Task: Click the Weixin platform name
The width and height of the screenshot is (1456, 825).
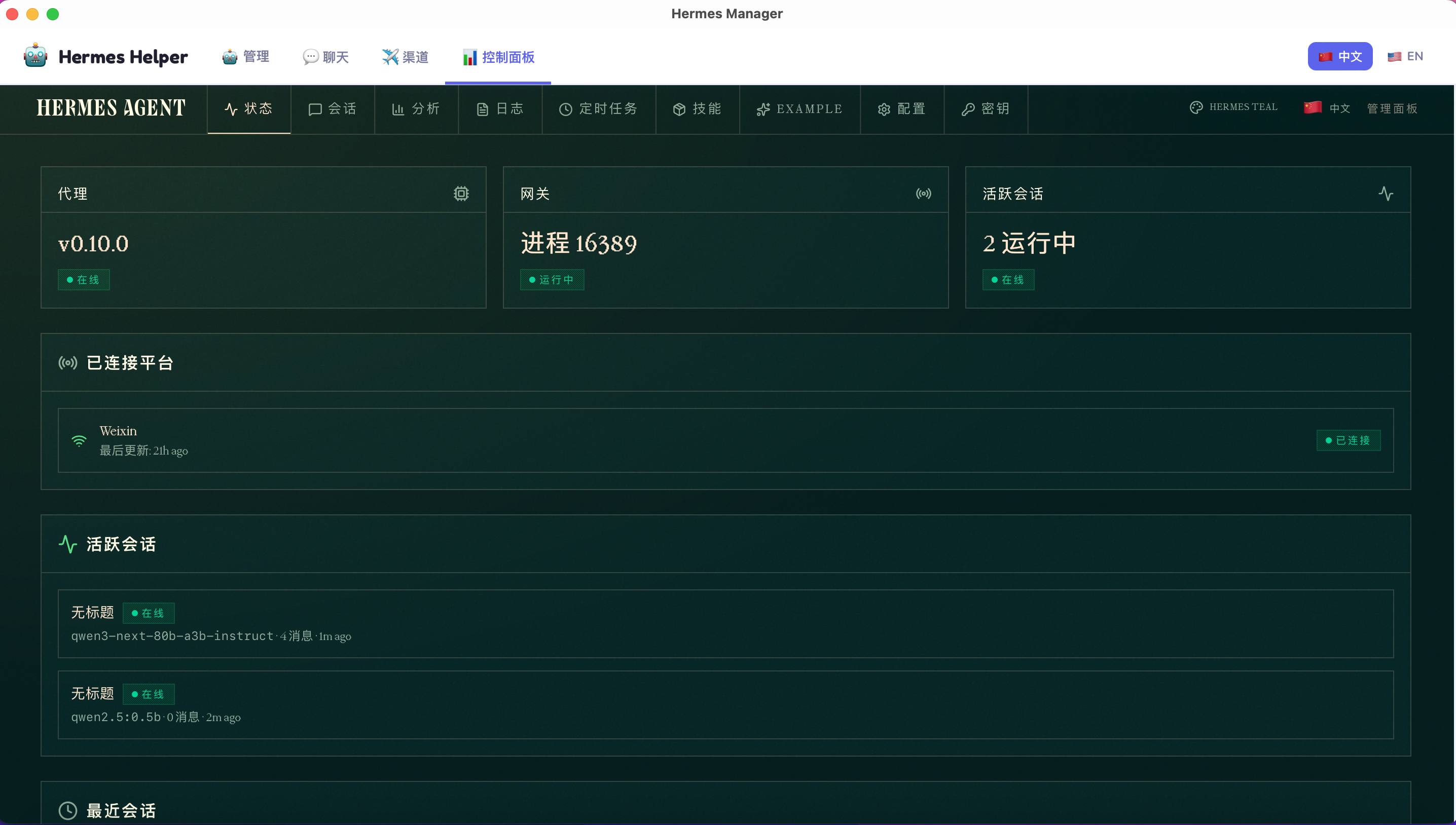Action: pyautogui.click(x=119, y=431)
